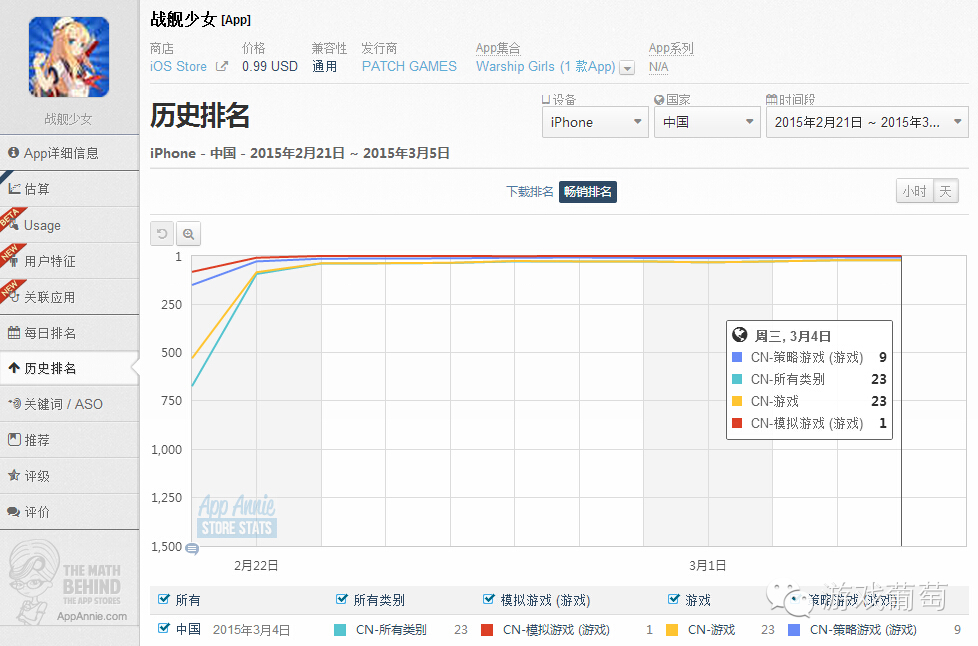Switch to the 畅销排名 tab
Screen dimensions: 978x646
(x=588, y=191)
